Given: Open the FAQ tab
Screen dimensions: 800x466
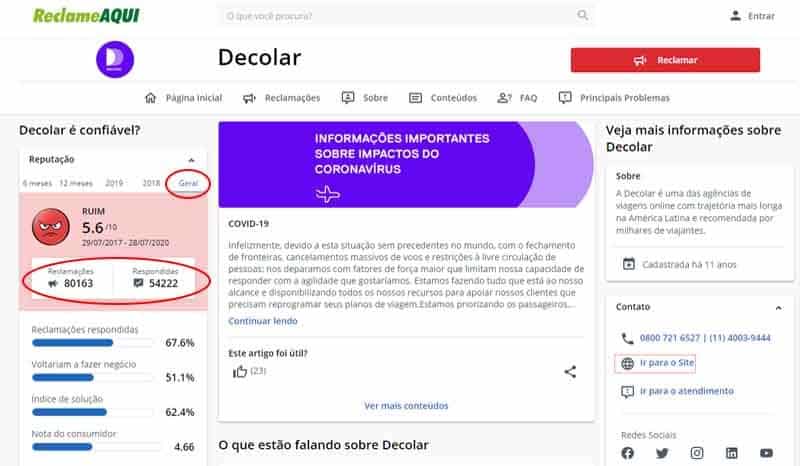Looking at the screenshot, I should tap(529, 98).
